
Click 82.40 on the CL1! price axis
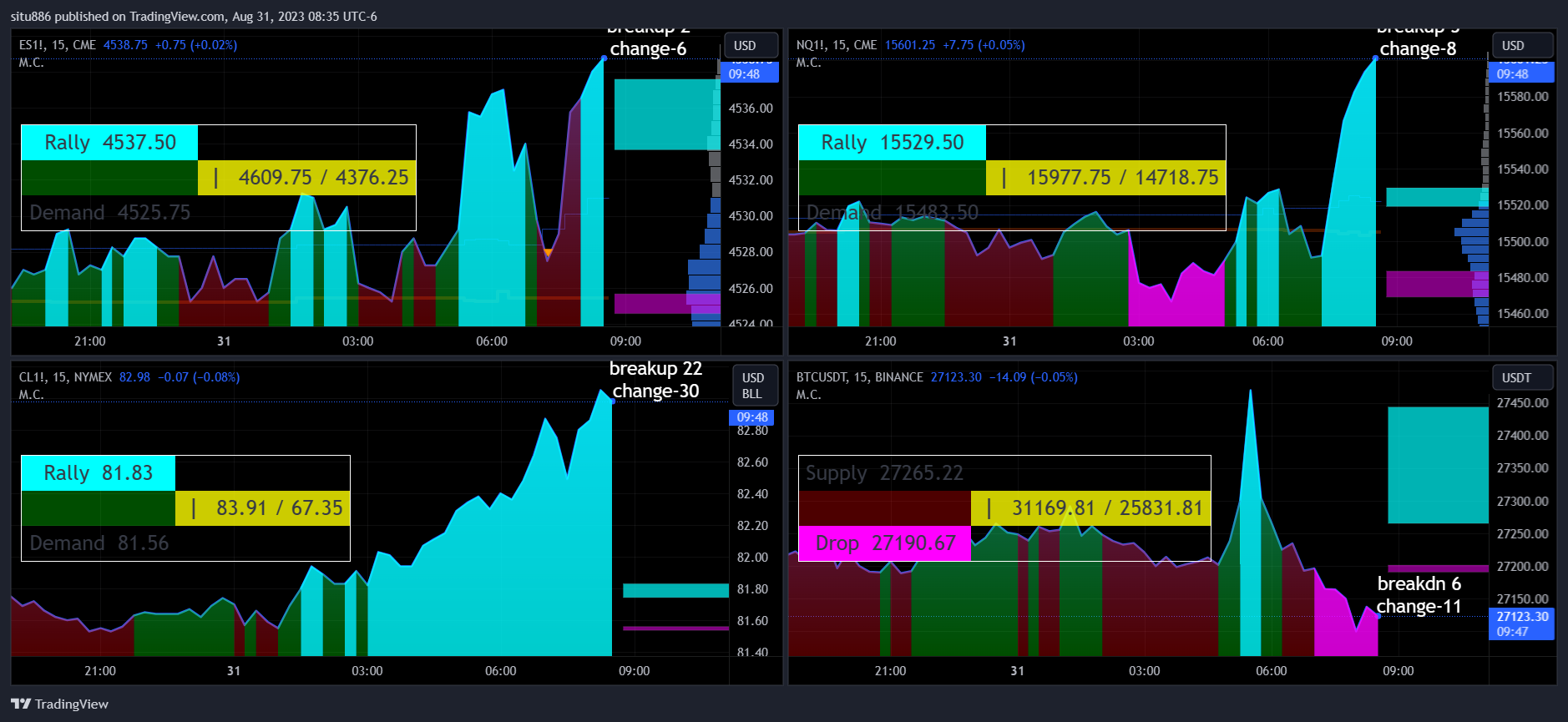pyautogui.click(x=752, y=494)
